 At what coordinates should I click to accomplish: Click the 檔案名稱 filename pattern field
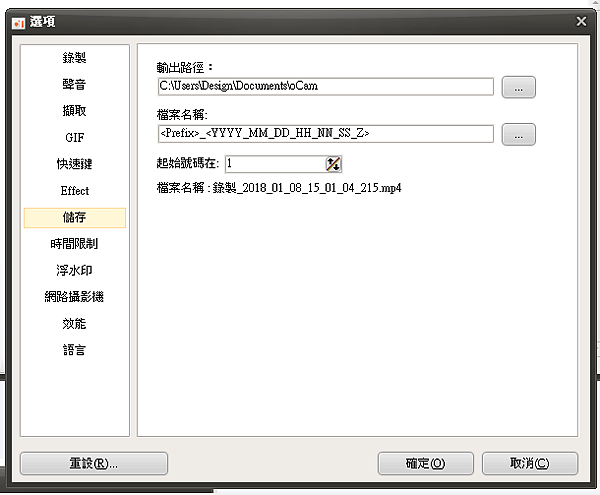[326, 134]
